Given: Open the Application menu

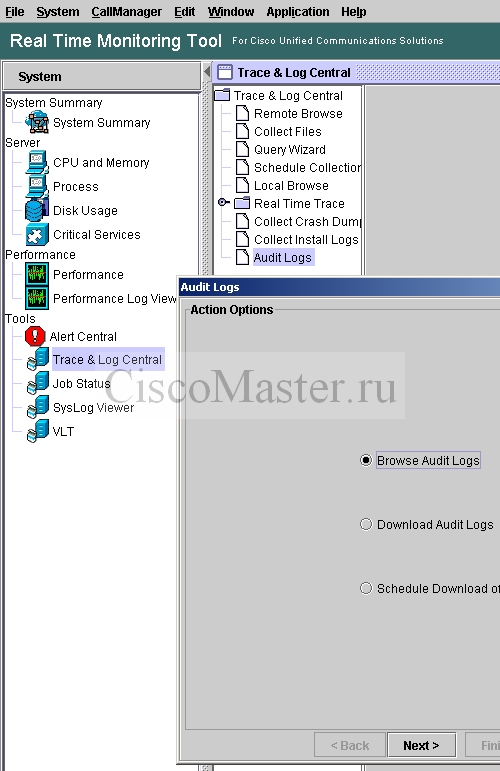Looking at the screenshot, I should point(297,11).
